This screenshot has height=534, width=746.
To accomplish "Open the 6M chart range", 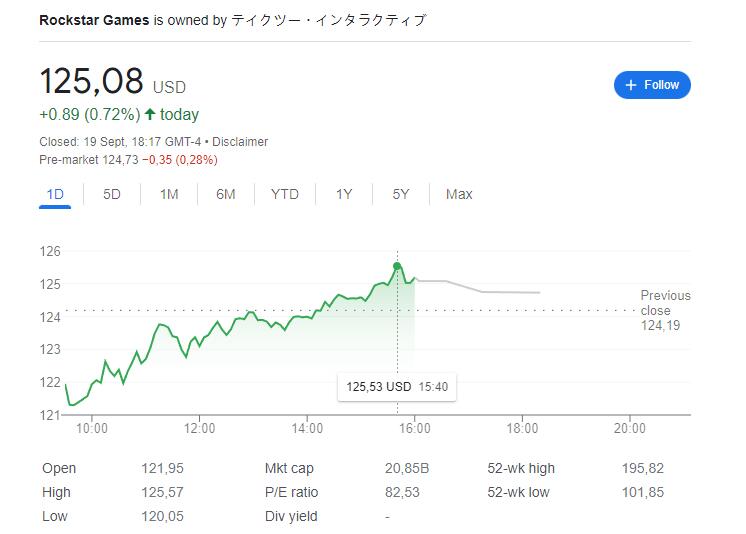I will pyautogui.click(x=226, y=194).
